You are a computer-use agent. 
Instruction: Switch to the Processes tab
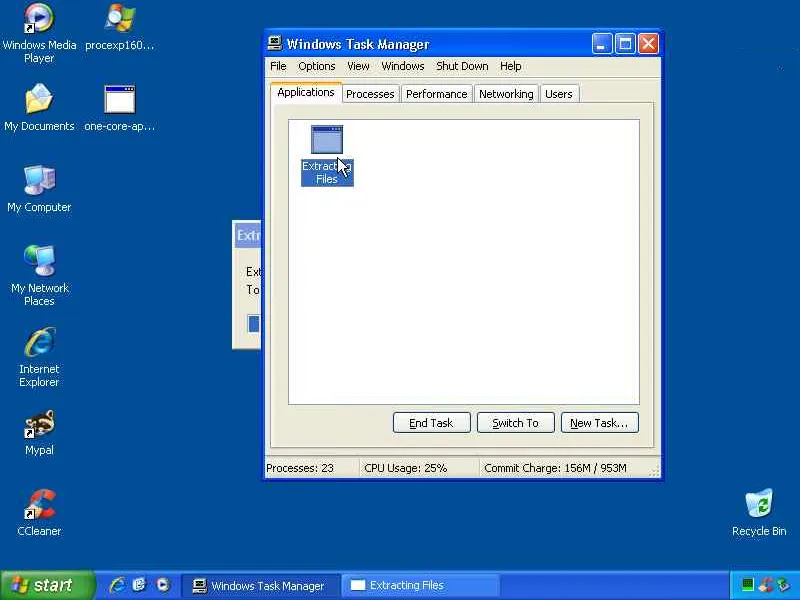pos(370,94)
